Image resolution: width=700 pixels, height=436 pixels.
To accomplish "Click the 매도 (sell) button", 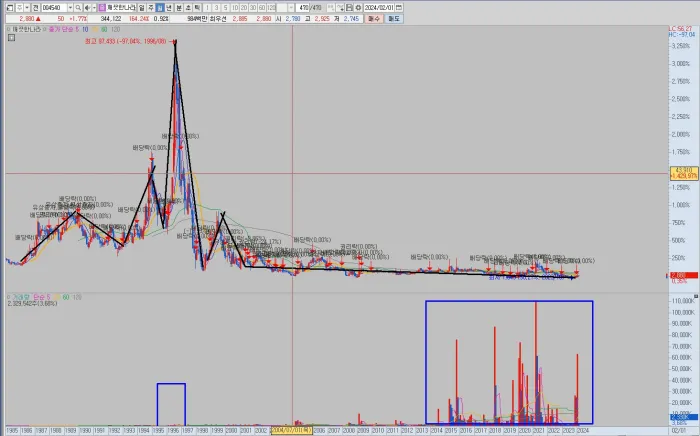I will 394,19.
